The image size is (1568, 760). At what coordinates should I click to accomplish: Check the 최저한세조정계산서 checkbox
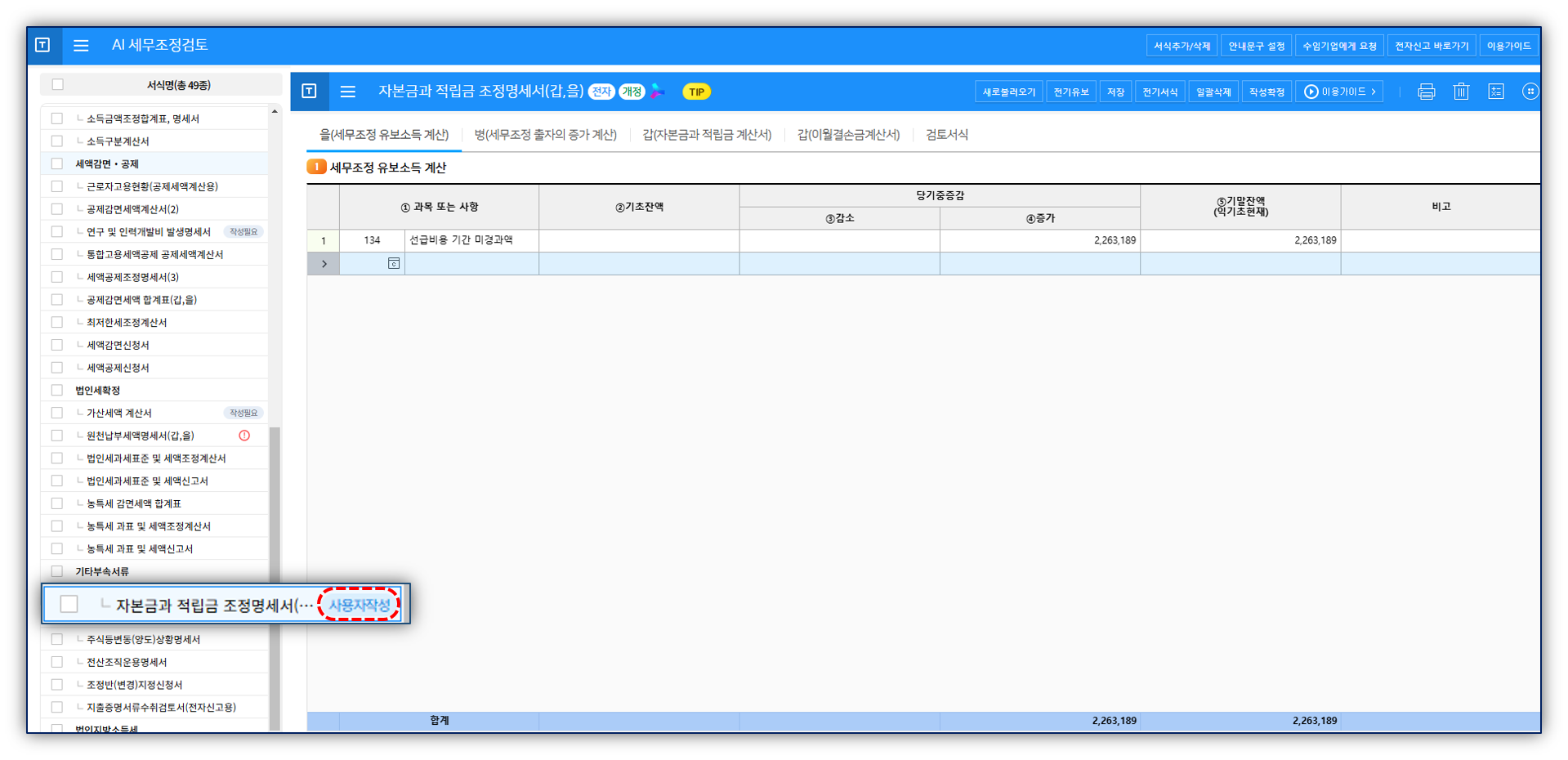(x=57, y=323)
